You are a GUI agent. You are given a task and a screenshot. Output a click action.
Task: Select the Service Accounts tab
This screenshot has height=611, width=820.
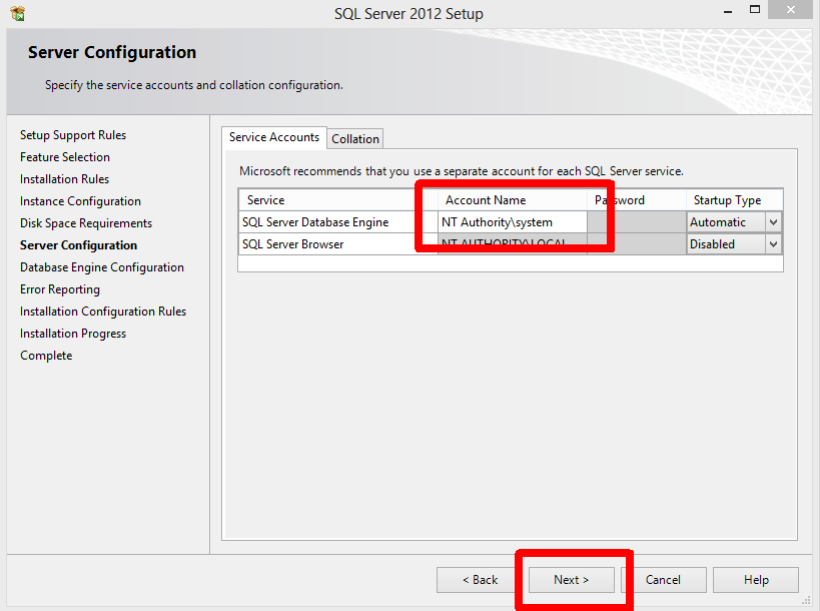coord(274,137)
